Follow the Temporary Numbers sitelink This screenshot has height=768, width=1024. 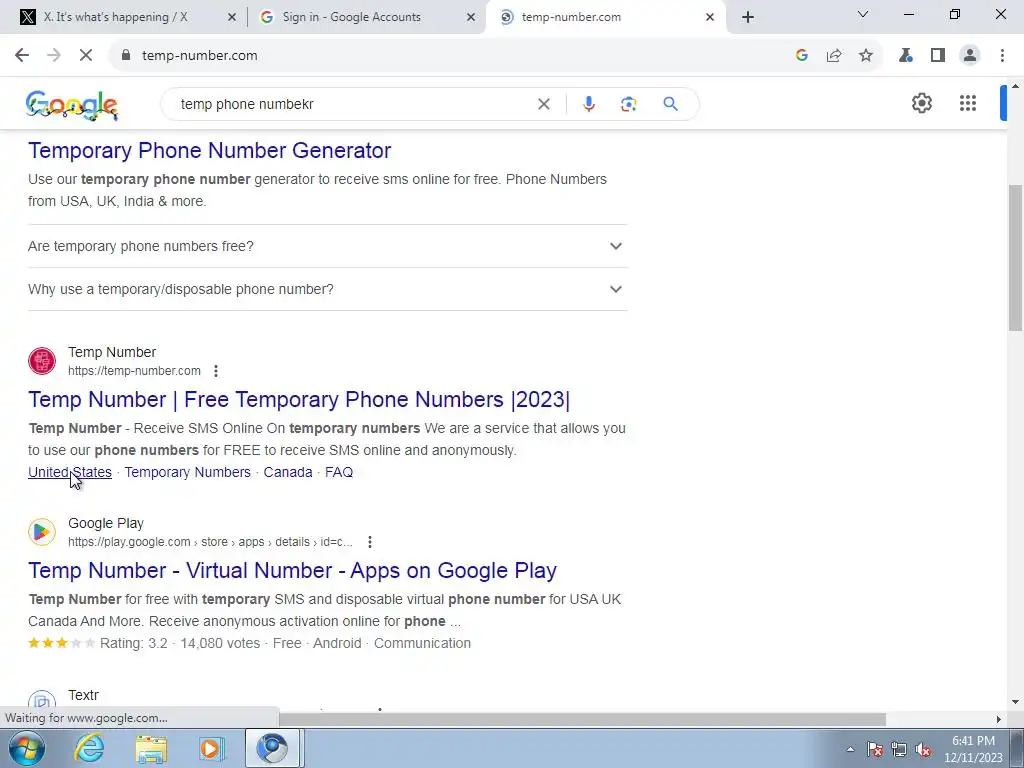187,472
